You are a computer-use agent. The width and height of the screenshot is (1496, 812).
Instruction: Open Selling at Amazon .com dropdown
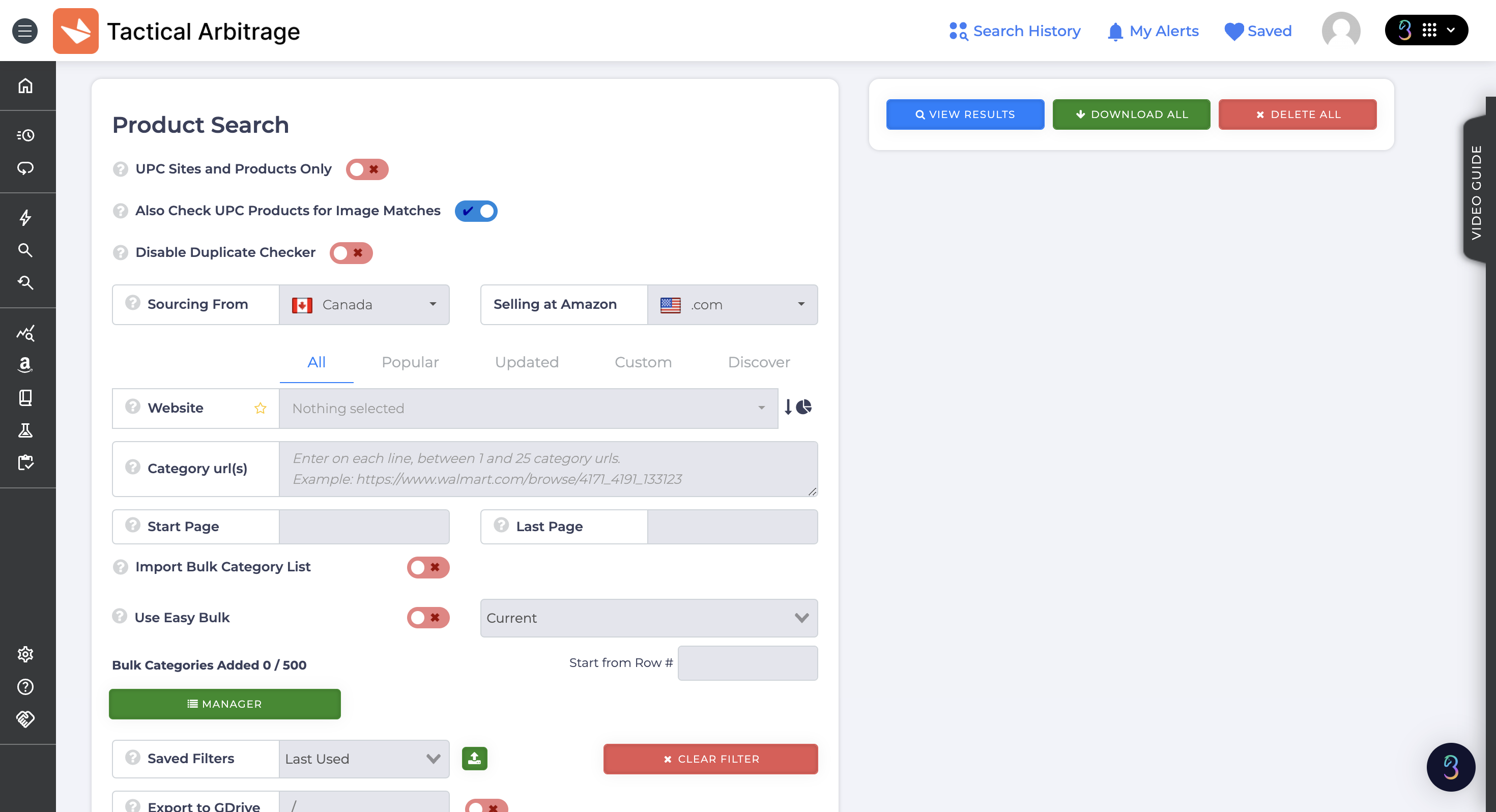click(x=733, y=305)
